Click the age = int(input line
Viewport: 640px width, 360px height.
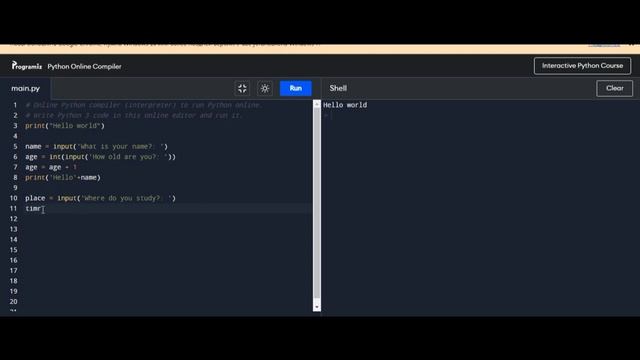(100, 157)
